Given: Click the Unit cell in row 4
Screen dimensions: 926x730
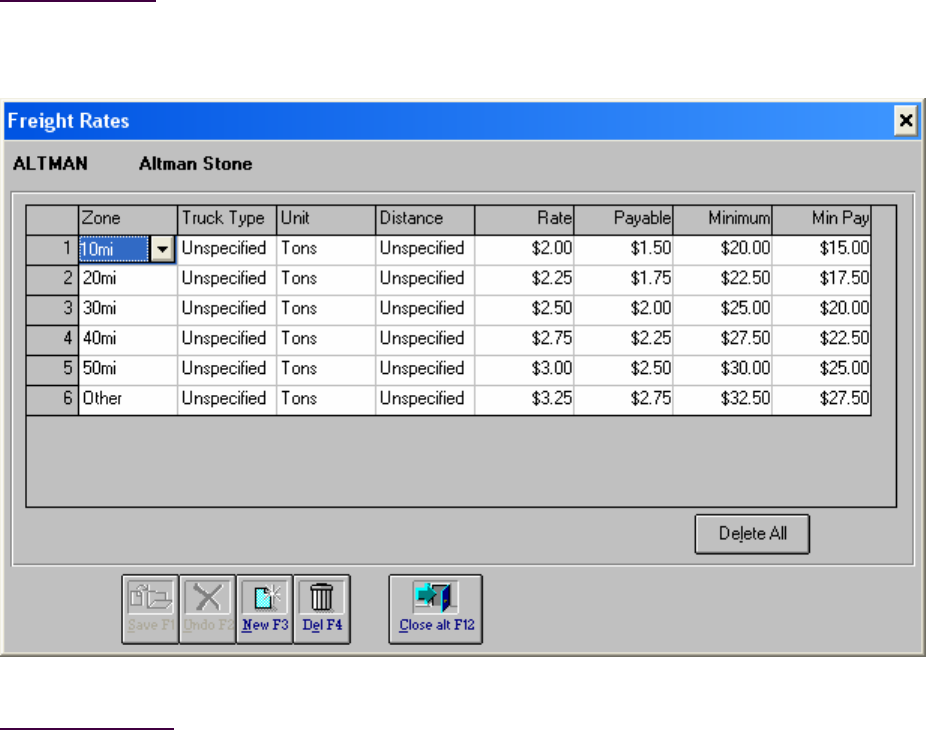Looking at the screenshot, I should [326, 338].
